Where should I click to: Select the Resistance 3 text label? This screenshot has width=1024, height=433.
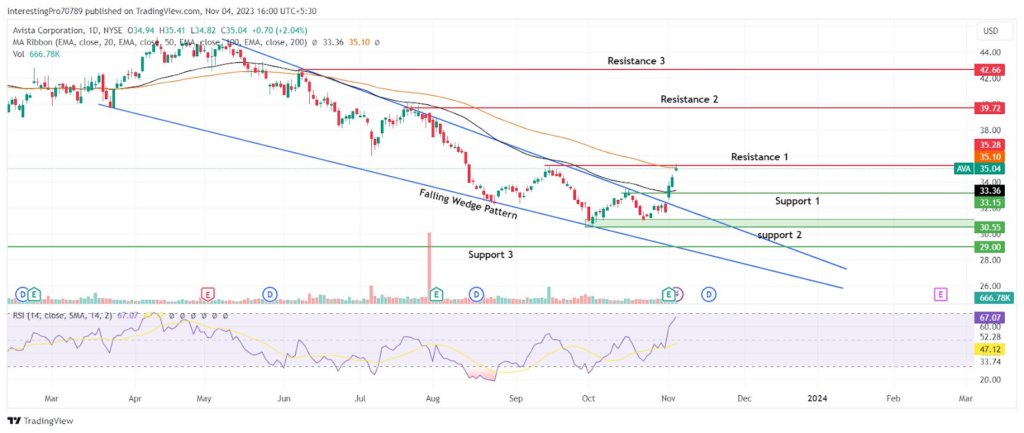point(636,61)
